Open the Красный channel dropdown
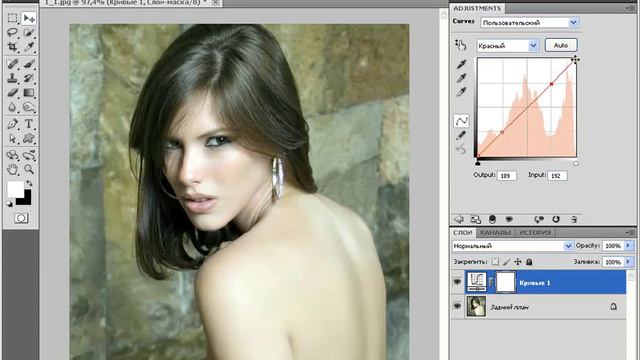This screenshot has height=360, width=640. [x=533, y=46]
